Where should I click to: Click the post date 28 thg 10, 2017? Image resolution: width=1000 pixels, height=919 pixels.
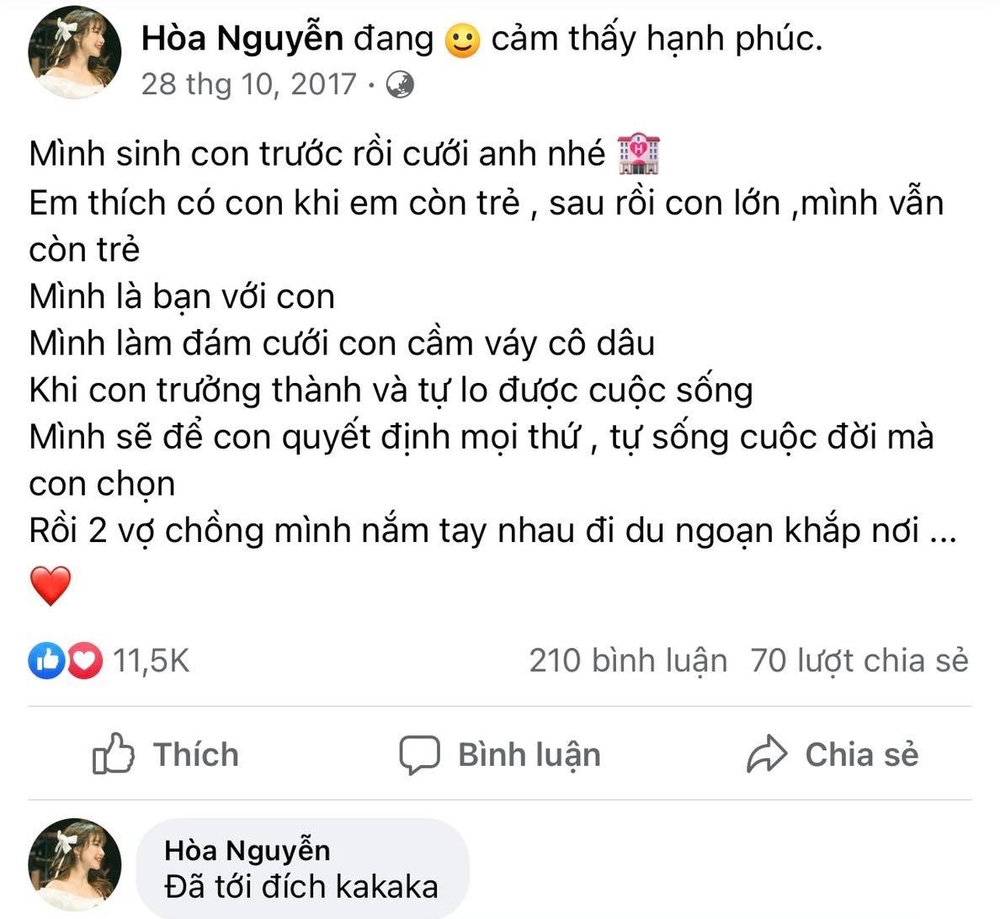pos(248,83)
